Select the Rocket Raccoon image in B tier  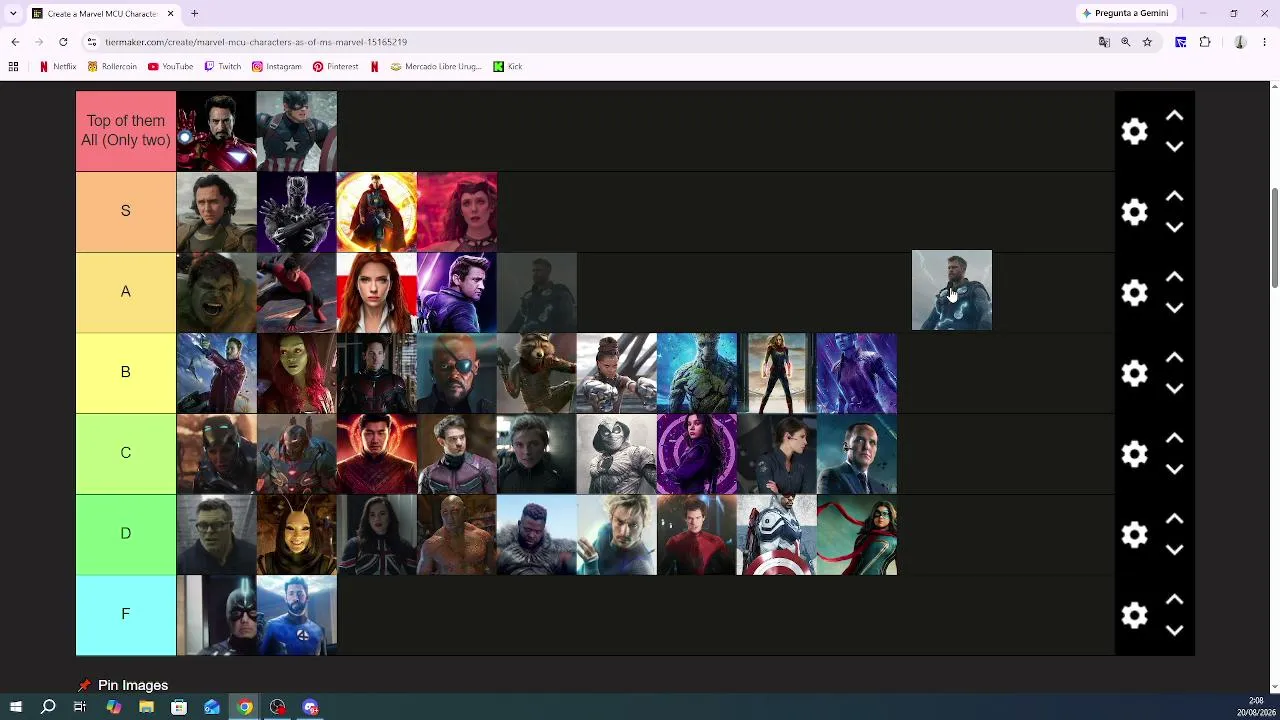point(537,373)
